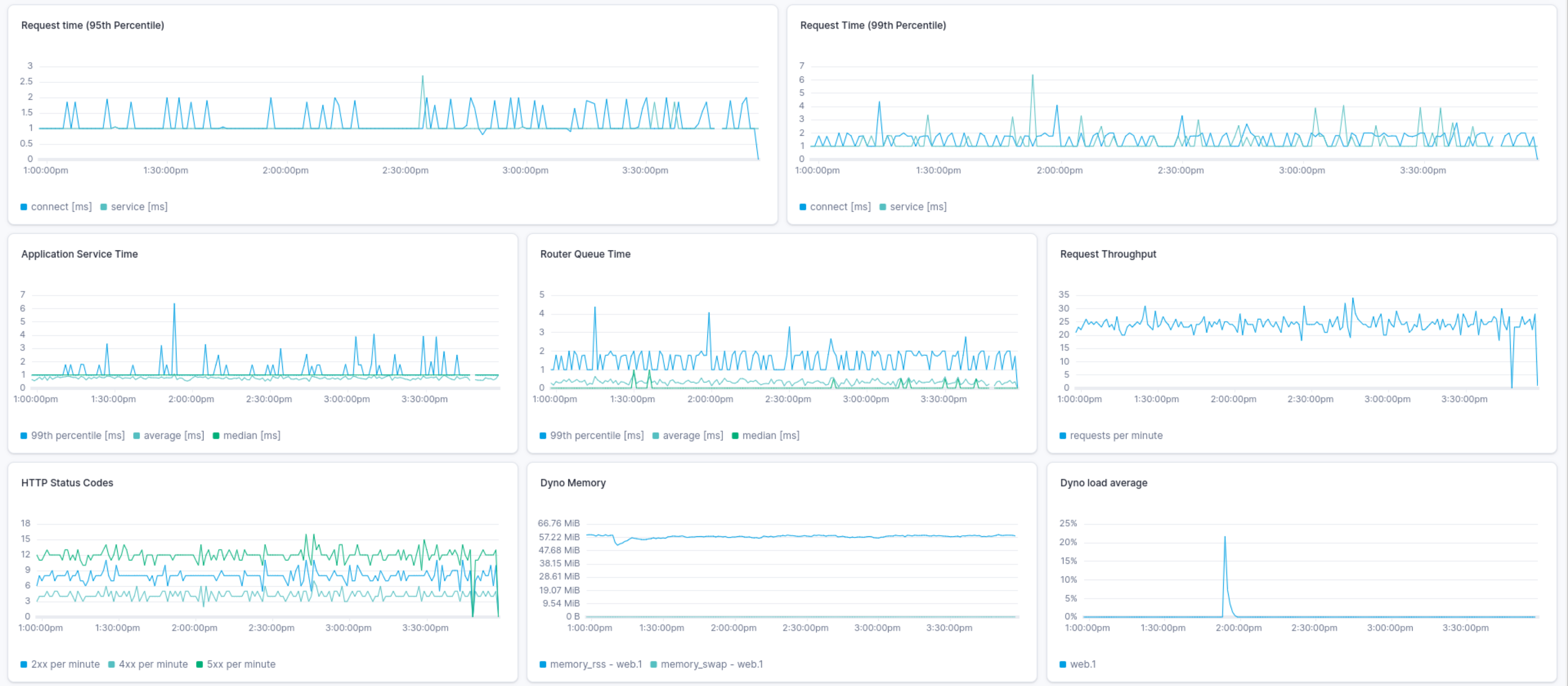Click the Dyno load average panel title
Viewport: 1568px width, 686px height.
1104,482
